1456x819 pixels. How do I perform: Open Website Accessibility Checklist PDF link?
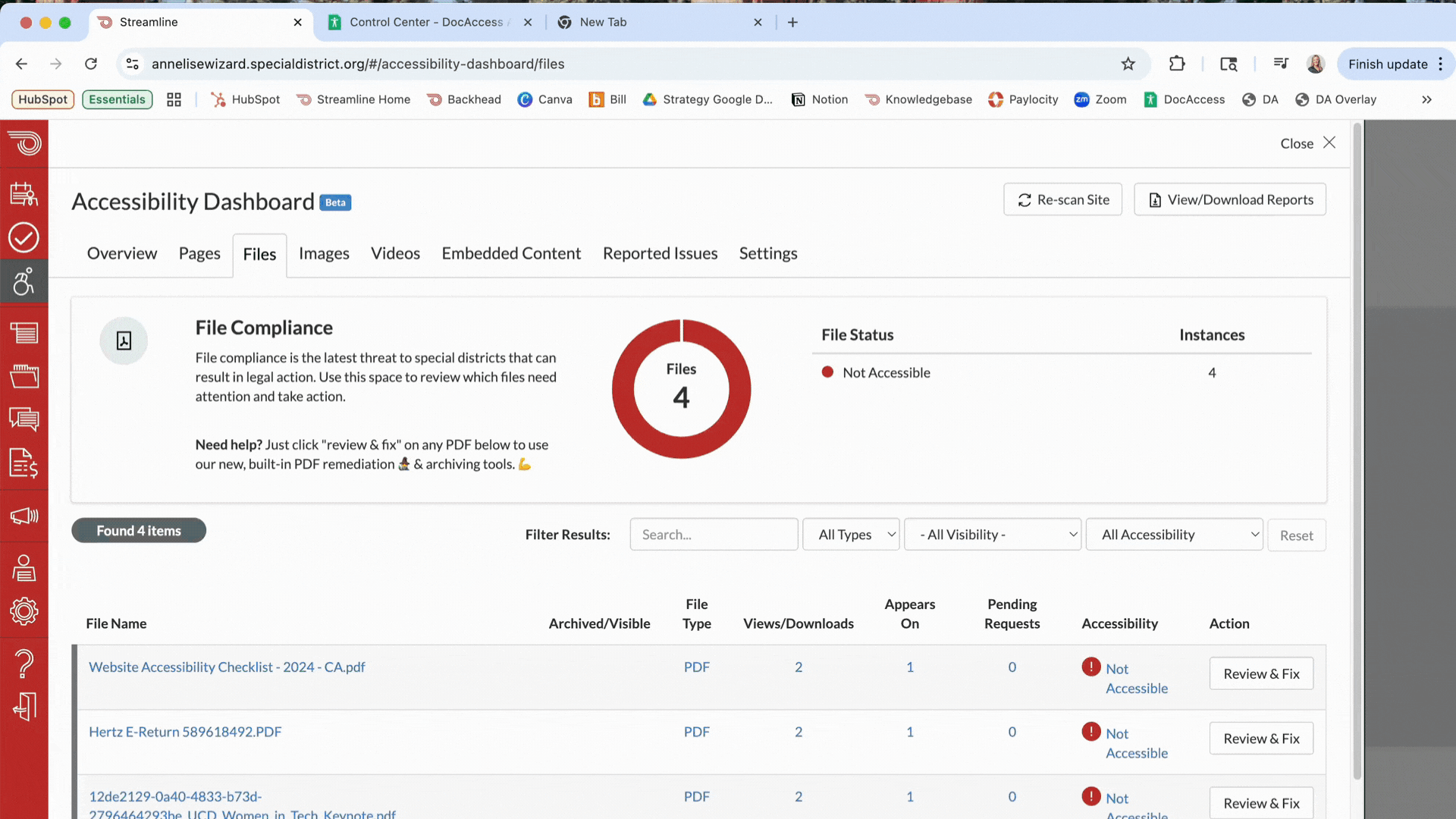pos(226,667)
